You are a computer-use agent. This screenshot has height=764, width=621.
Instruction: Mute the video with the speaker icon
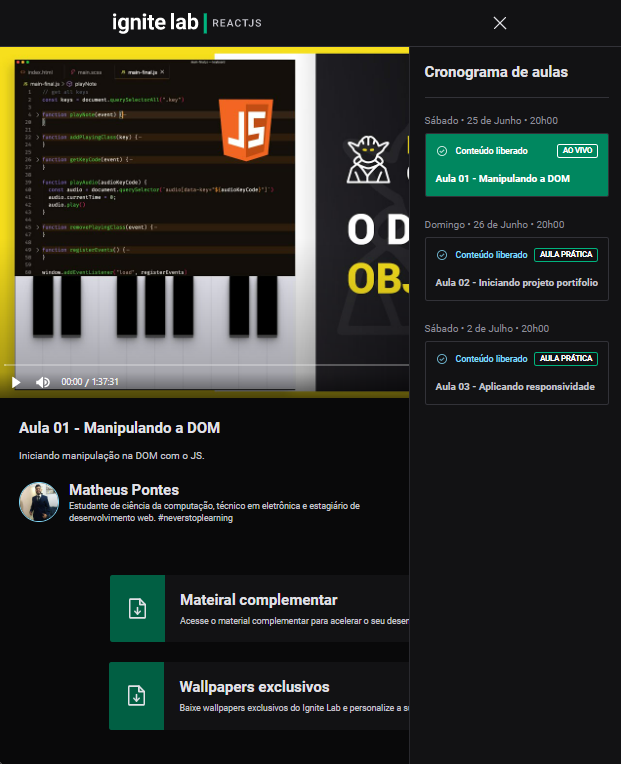[x=43, y=382]
